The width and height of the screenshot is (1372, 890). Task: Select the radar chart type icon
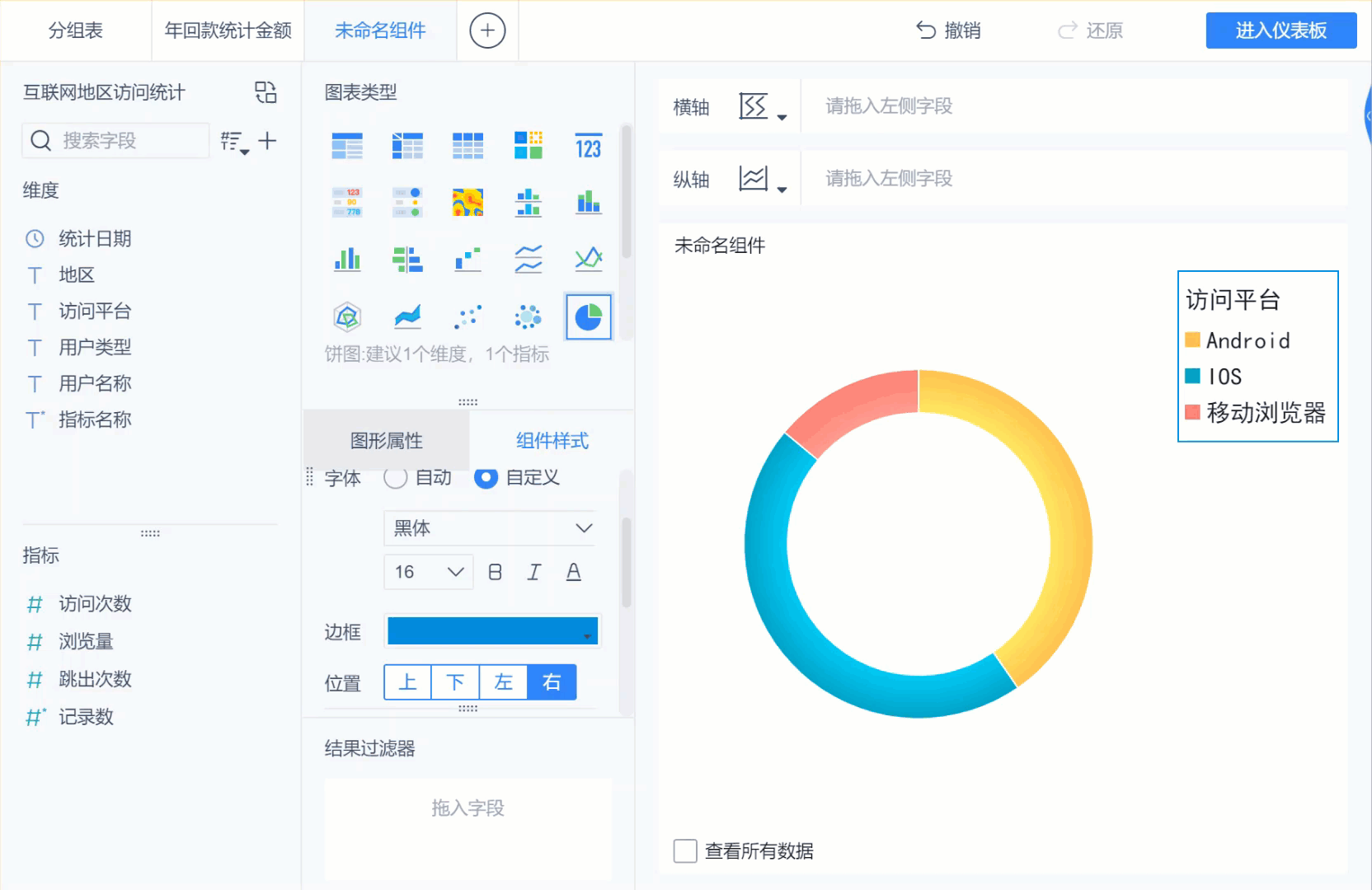coord(347,316)
